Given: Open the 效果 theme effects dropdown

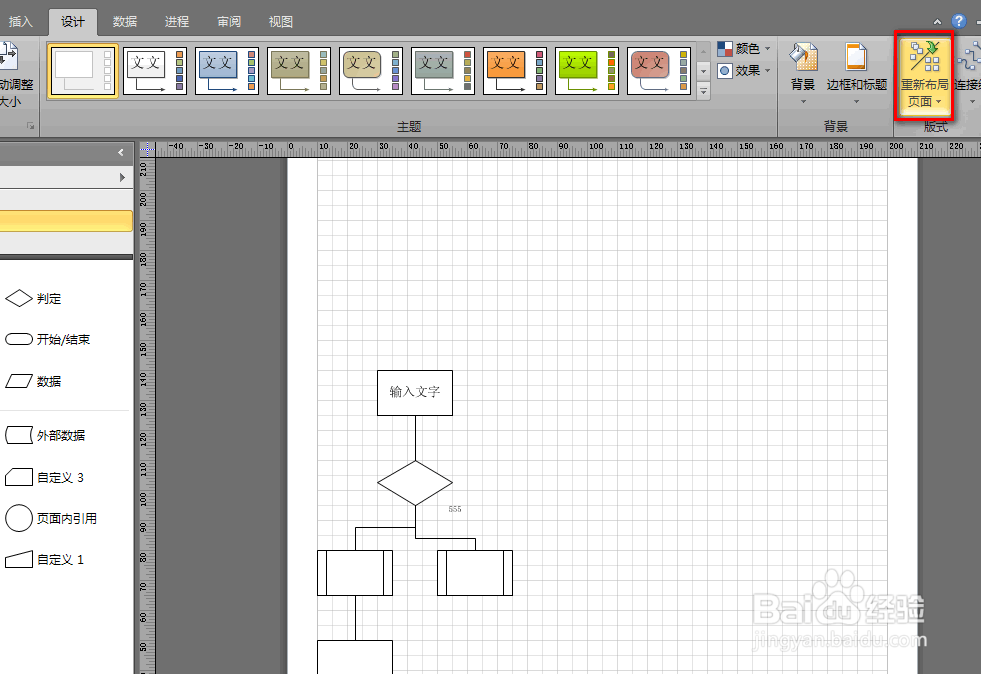Looking at the screenshot, I should 744,71.
